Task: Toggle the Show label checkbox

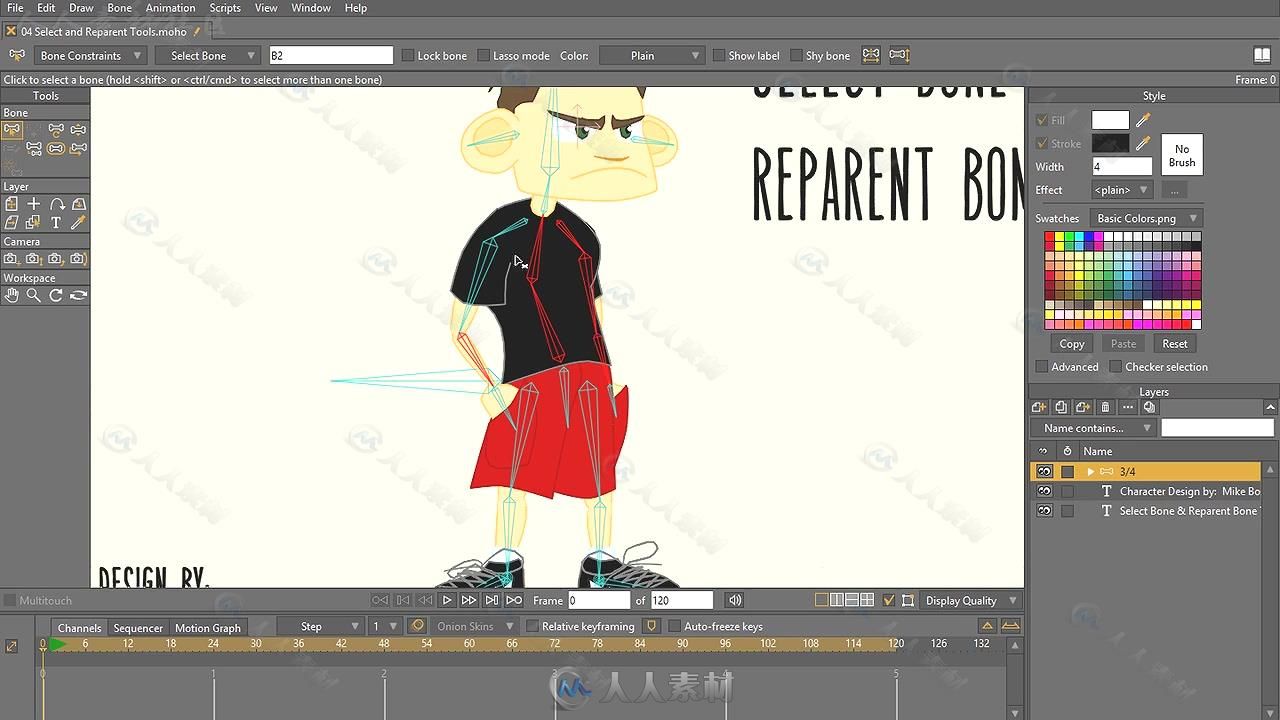Action: [x=718, y=55]
